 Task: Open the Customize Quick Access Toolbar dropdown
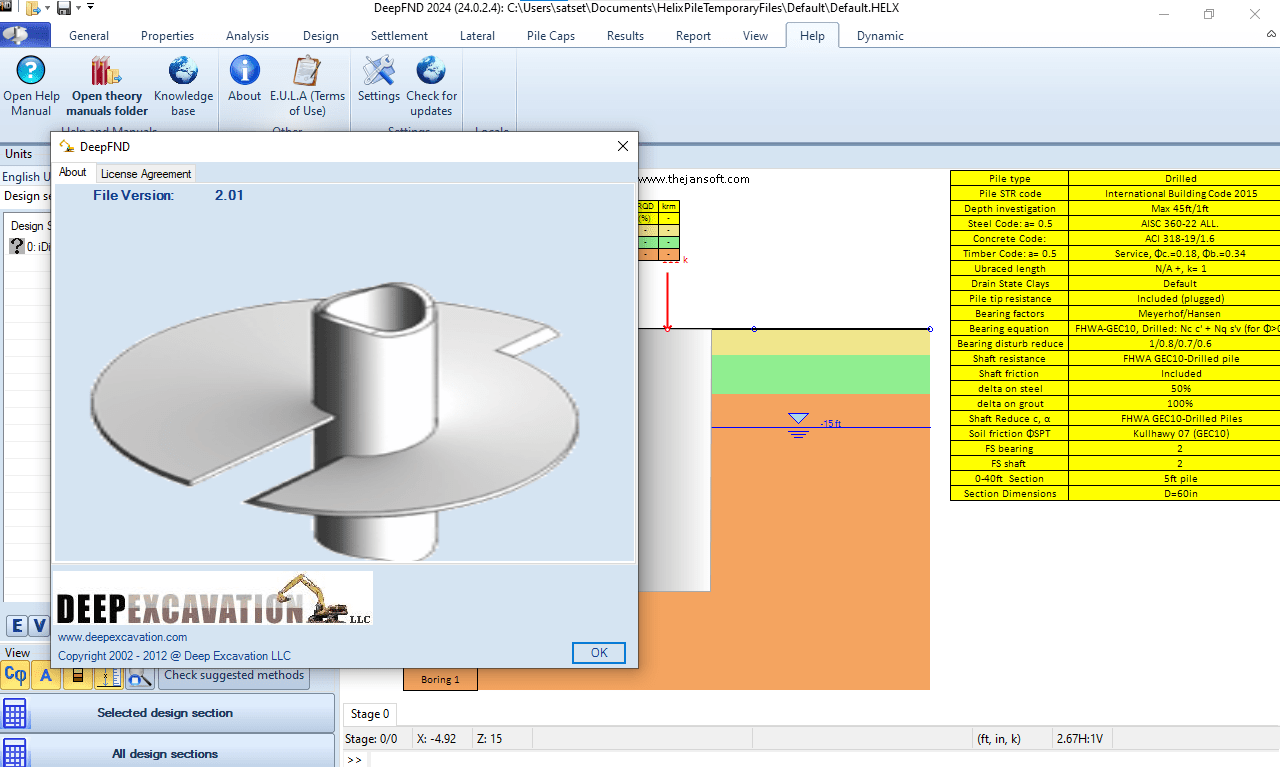point(90,8)
